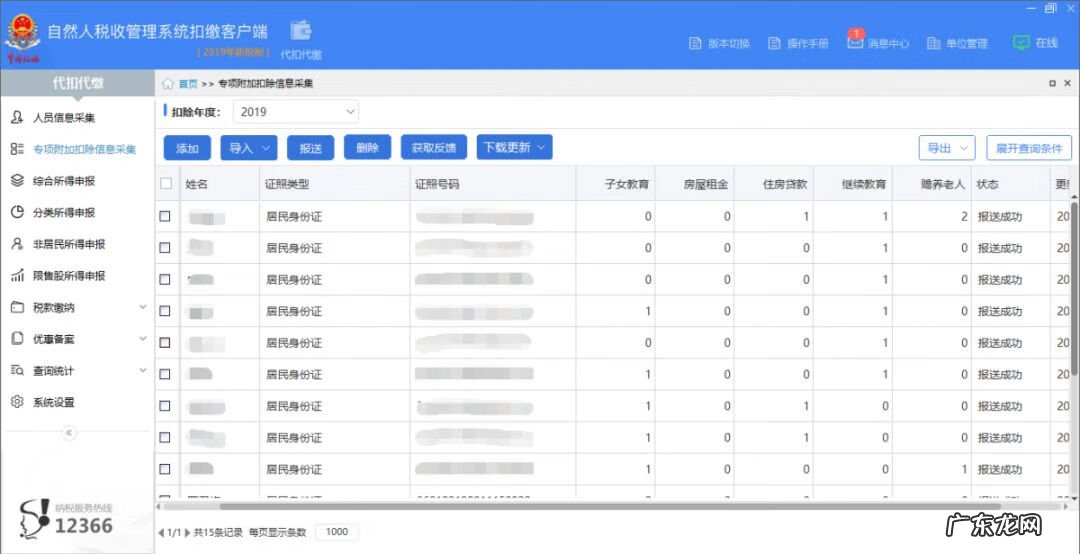Click the 人员信息采集 person icon
This screenshot has height=554, width=1080.
(17, 117)
